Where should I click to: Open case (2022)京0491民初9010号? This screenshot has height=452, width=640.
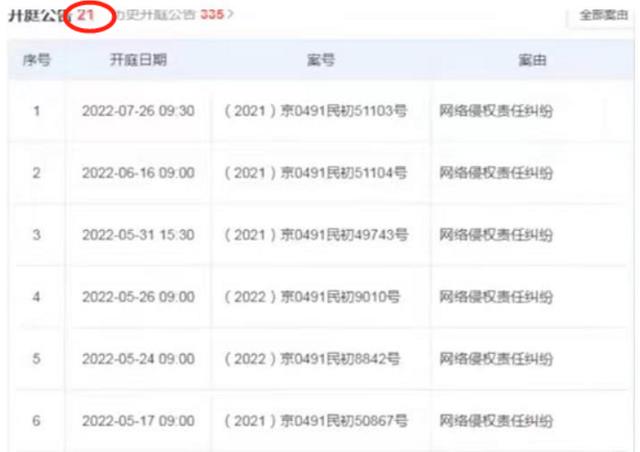tap(312, 297)
